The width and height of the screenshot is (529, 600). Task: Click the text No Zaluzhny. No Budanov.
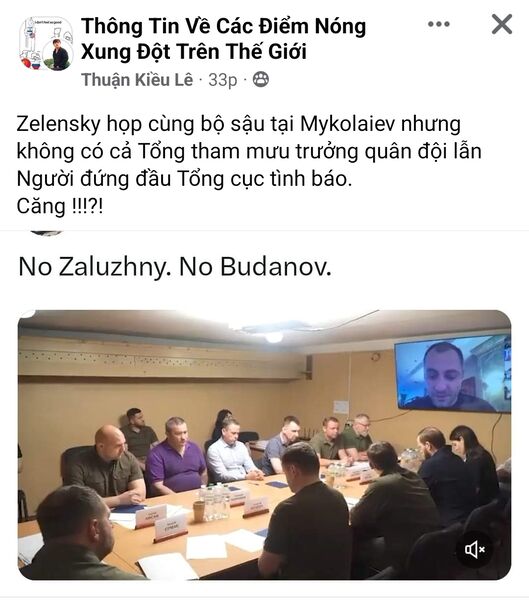click(x=175, y=267)
